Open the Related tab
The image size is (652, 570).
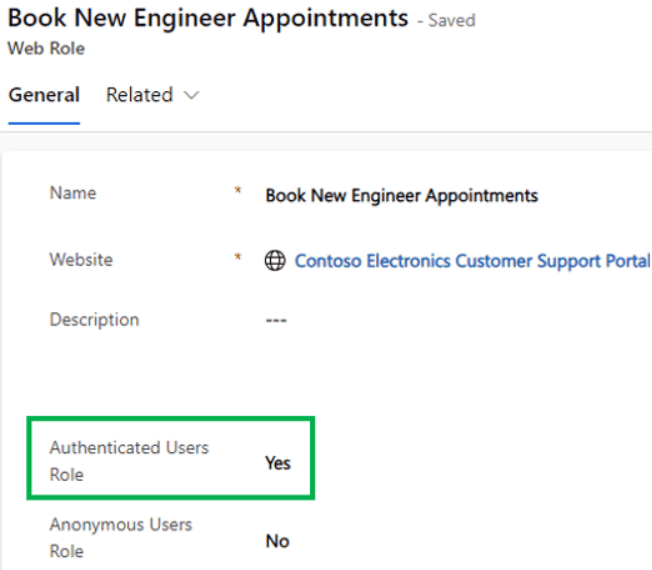click(x=139, y=95)
